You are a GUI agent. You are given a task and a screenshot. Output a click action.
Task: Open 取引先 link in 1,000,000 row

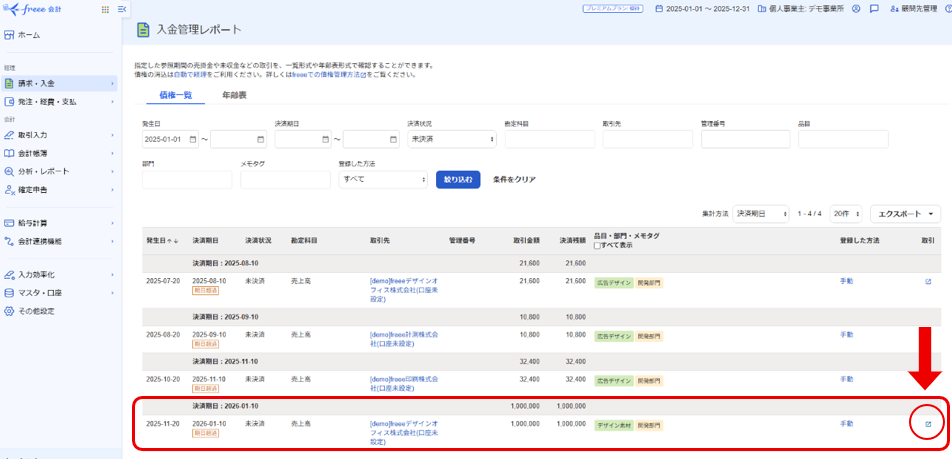pyautogui.click(x=404, y=432)
